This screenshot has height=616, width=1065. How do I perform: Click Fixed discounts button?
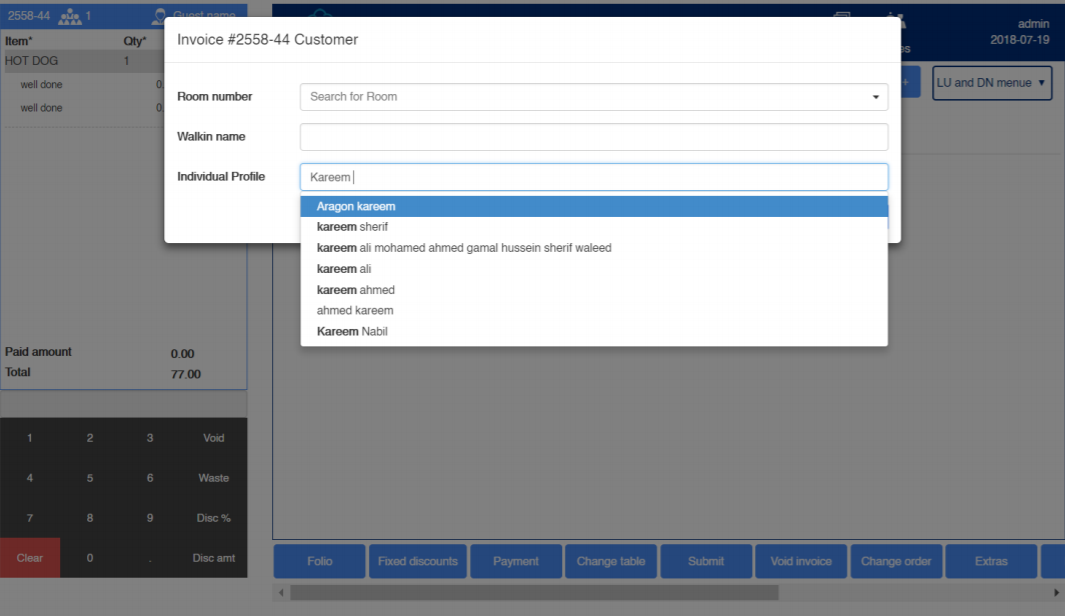(x=418, y=561)
